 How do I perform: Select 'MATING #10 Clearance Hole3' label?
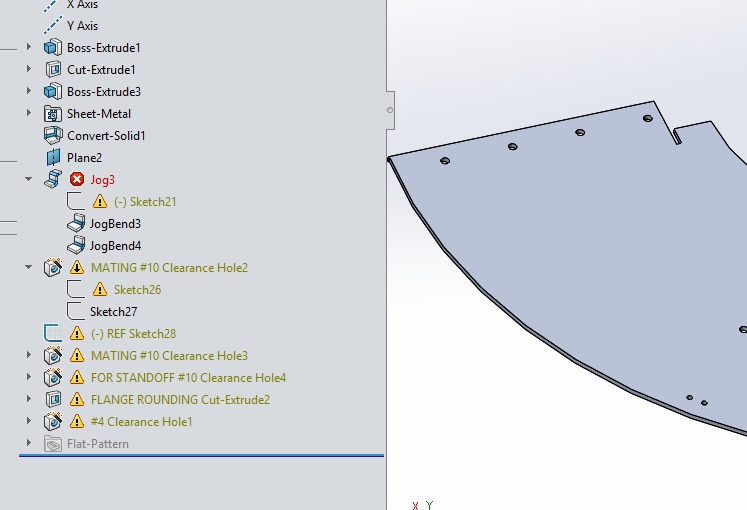(x=170, y=356)
